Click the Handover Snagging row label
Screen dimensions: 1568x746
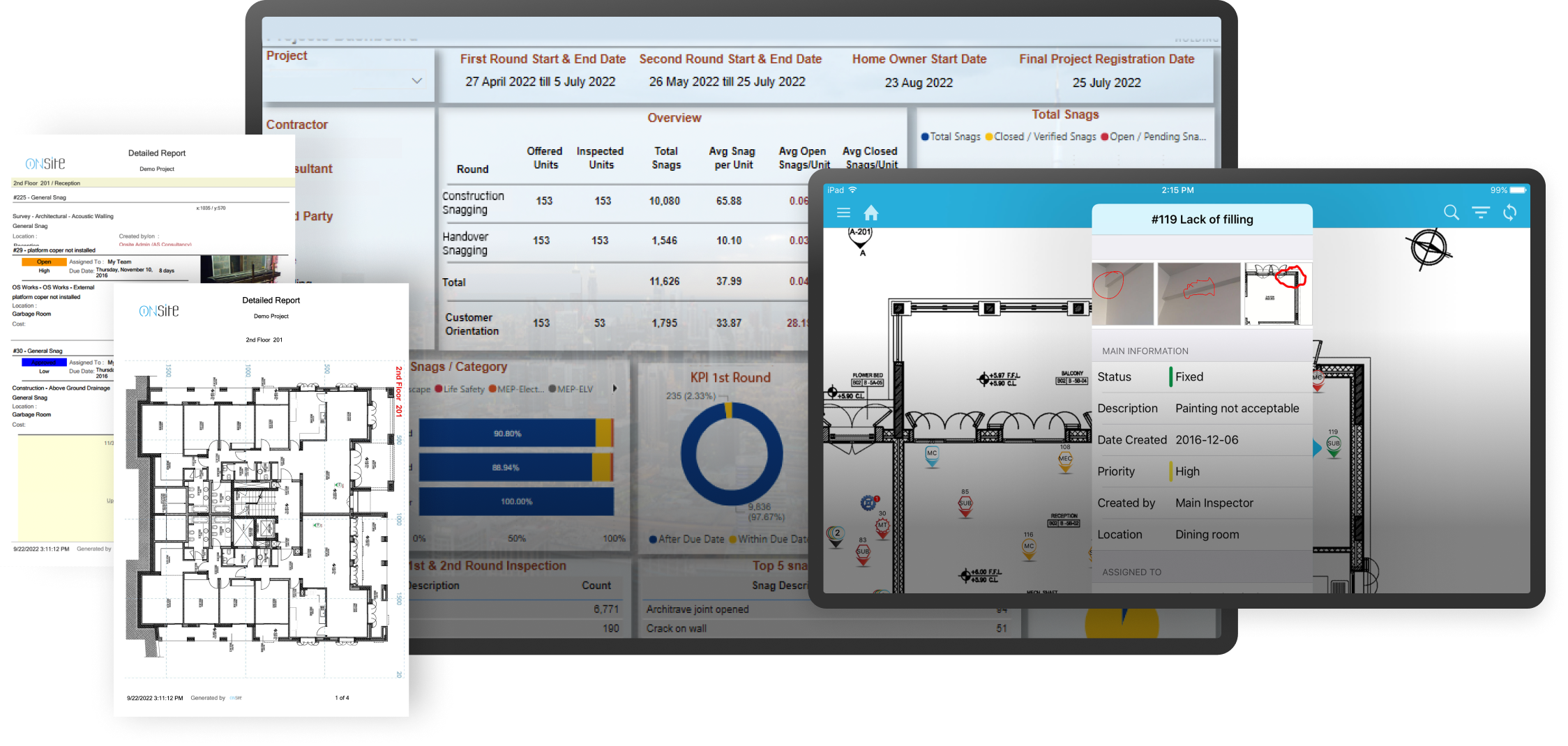click(x=465, y=243)
